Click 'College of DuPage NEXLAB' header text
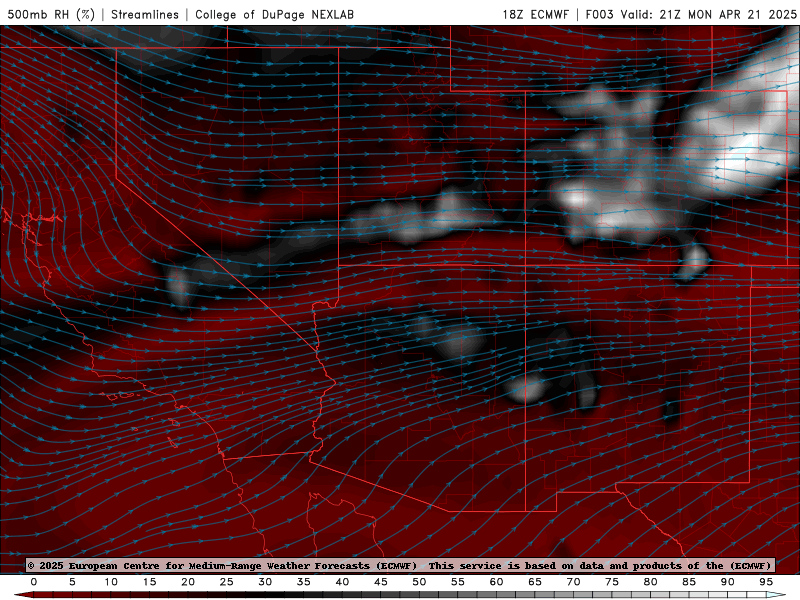 [x=274, y=14]
